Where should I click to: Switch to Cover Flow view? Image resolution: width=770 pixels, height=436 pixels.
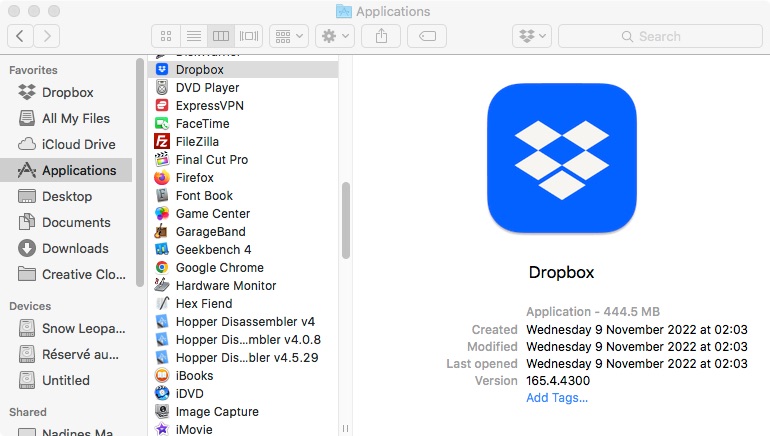[249, 36]
